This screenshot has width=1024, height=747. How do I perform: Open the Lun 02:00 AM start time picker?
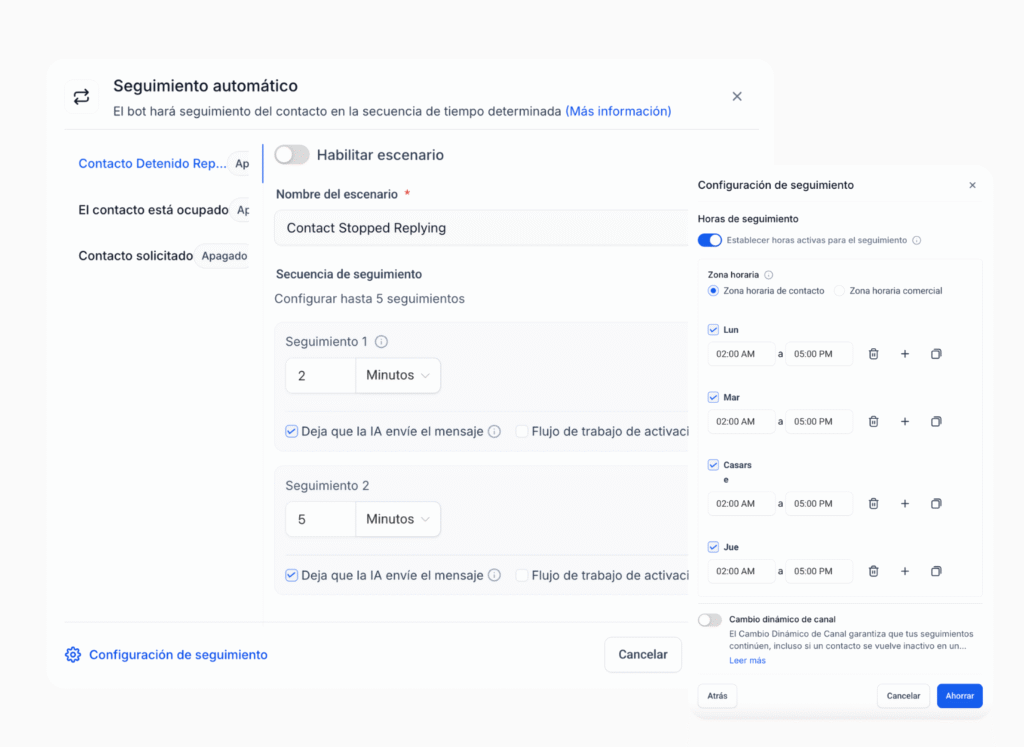tap(740, 354)
